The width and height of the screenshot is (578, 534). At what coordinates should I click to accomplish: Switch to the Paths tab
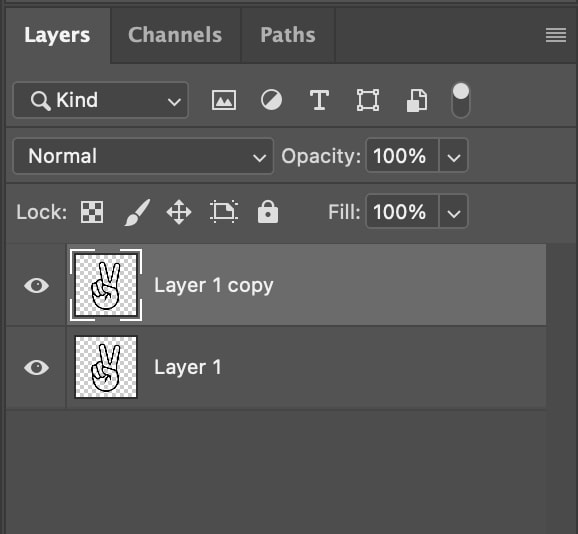click(x=288, y=35)
